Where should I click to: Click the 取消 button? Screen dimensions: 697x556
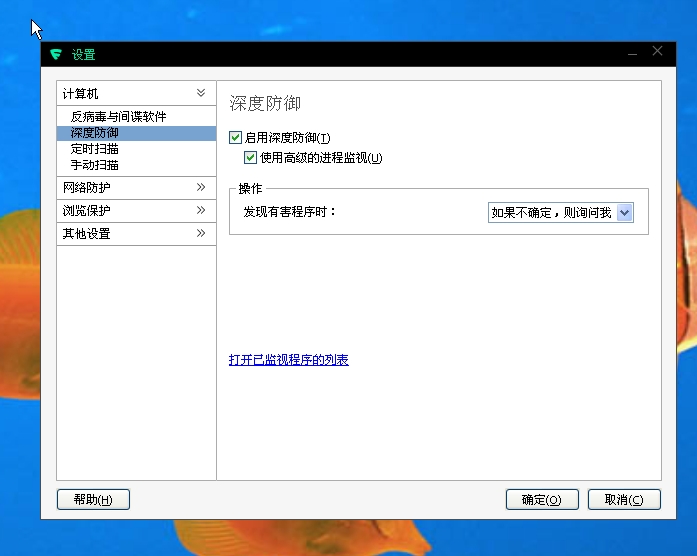pos(624,500)
